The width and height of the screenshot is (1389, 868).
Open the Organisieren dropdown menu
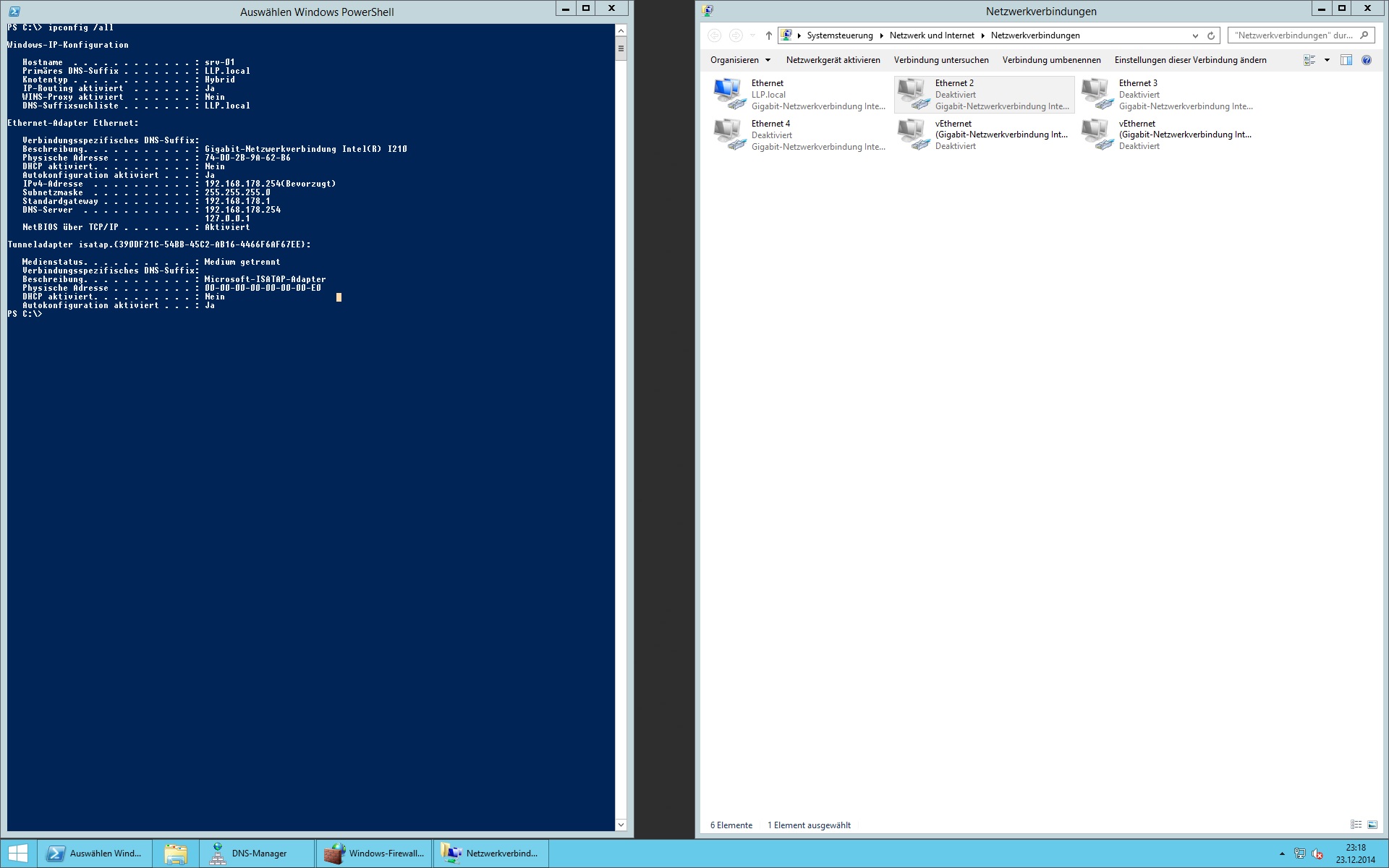point(740,60)
